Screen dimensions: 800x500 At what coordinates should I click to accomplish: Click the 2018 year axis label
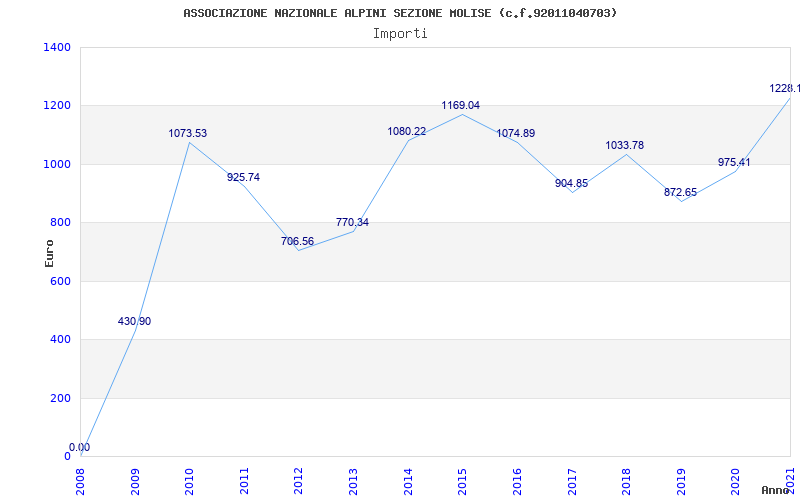[x=627, y=482]
